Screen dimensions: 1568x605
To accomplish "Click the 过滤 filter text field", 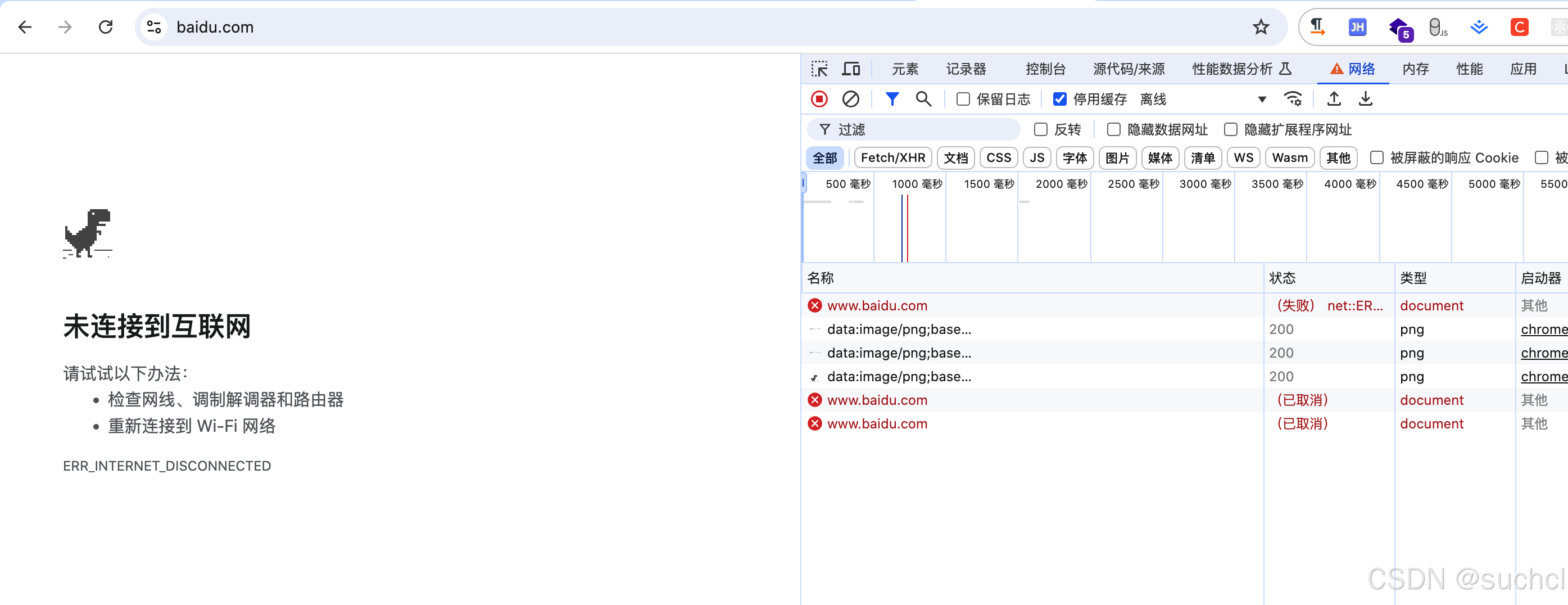I will (913, 130).
